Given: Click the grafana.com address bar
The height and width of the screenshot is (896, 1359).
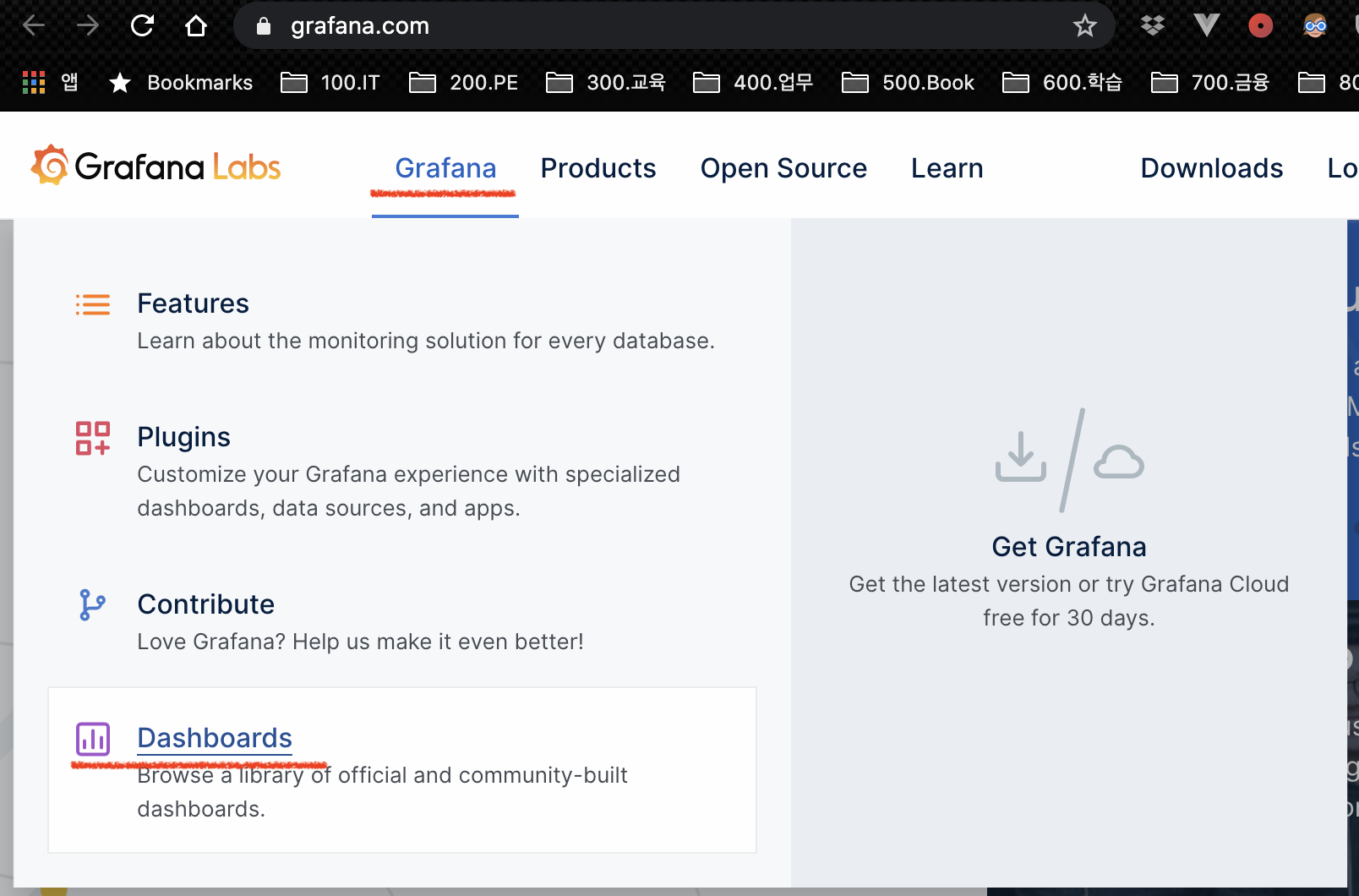Looking at the screenshot, I should tap(674, 26).
